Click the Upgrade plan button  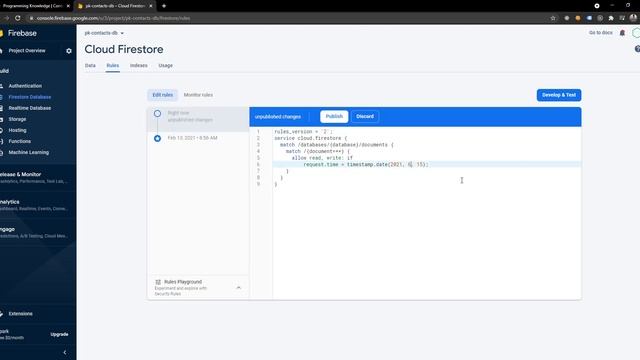(59, 334)
